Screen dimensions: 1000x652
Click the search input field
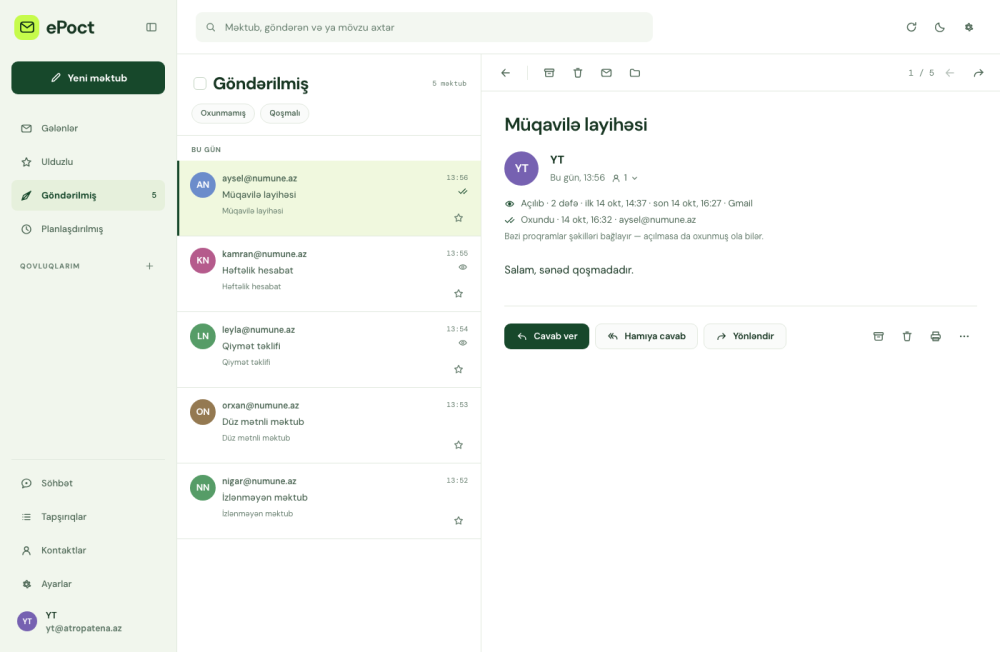424,27
